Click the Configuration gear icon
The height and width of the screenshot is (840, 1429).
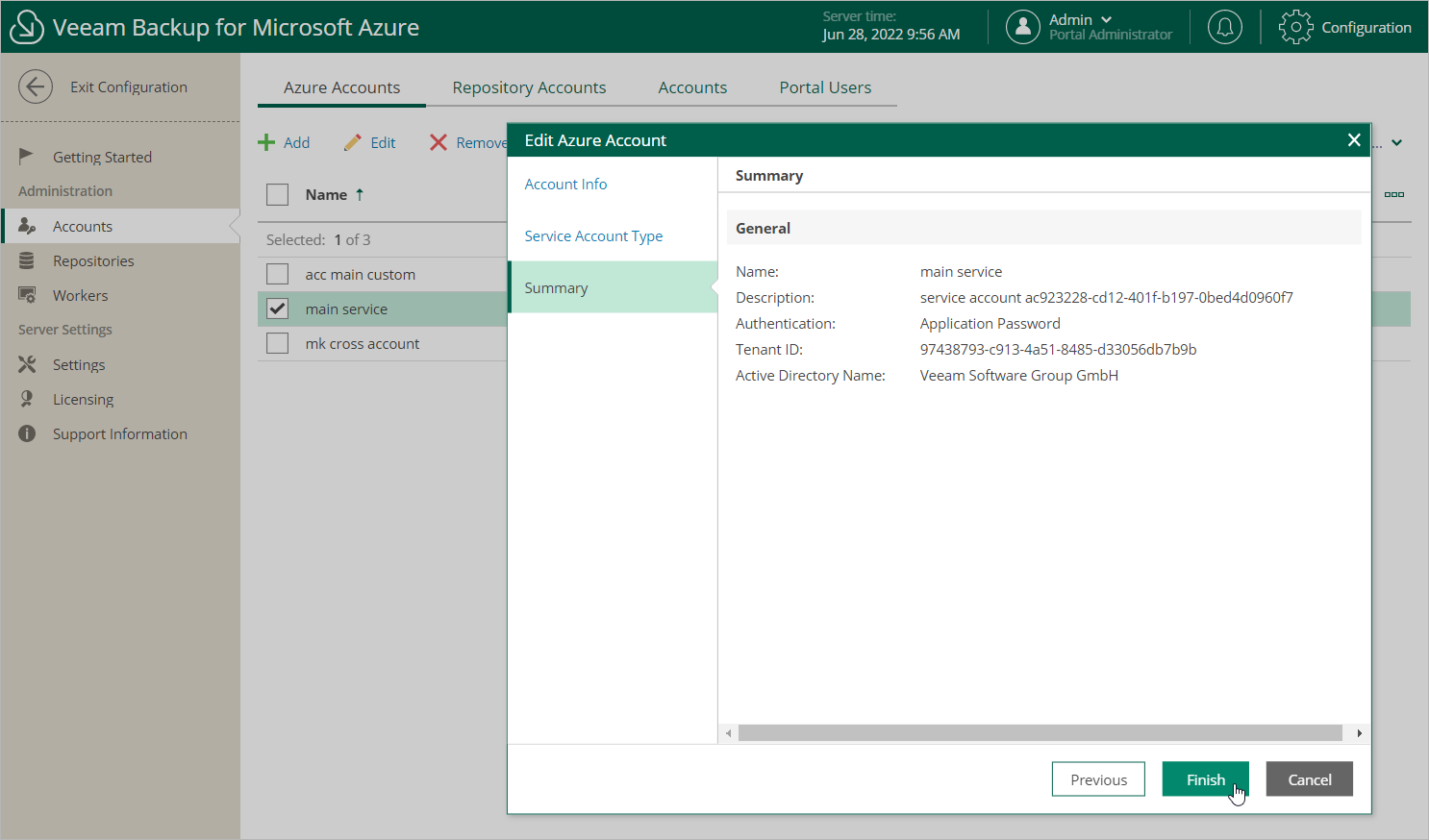(x=1295, y=27)
